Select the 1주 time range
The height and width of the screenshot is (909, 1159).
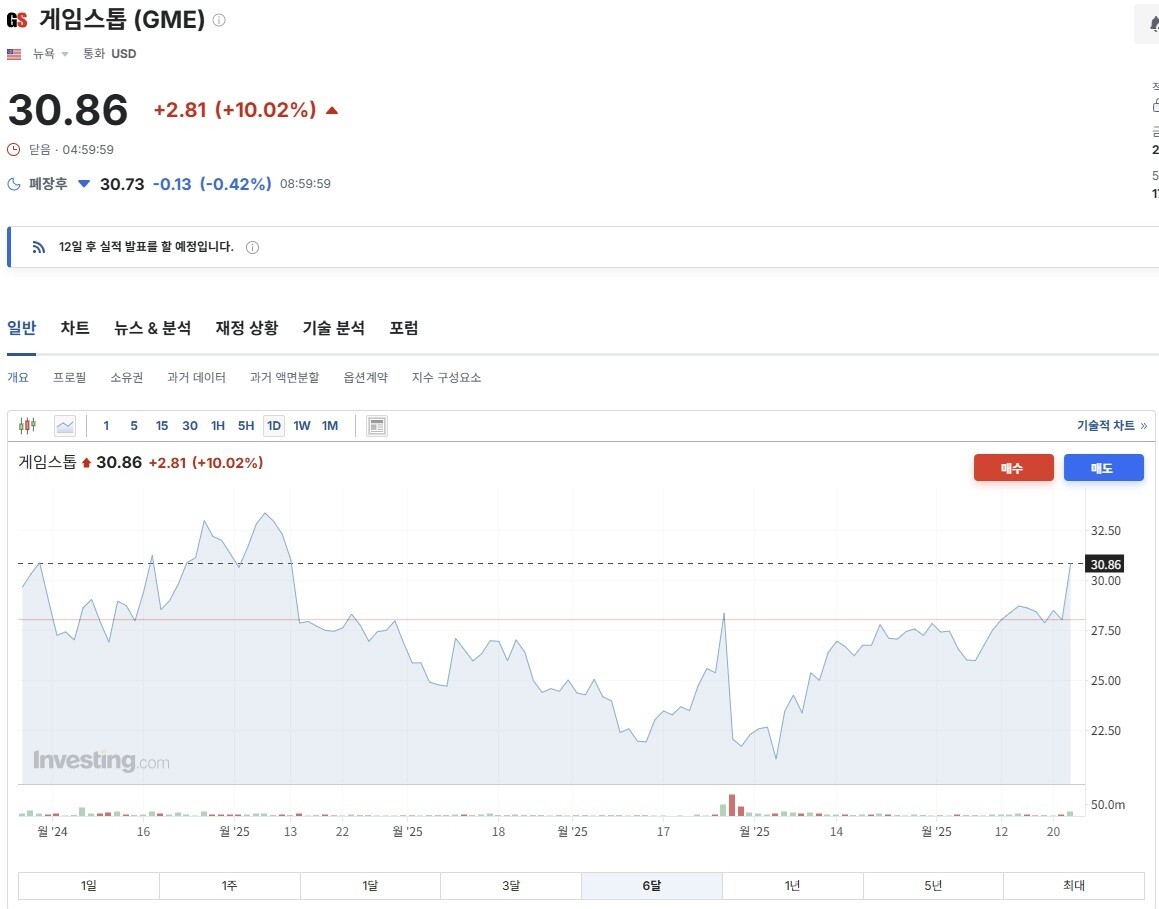click(229, 885)
